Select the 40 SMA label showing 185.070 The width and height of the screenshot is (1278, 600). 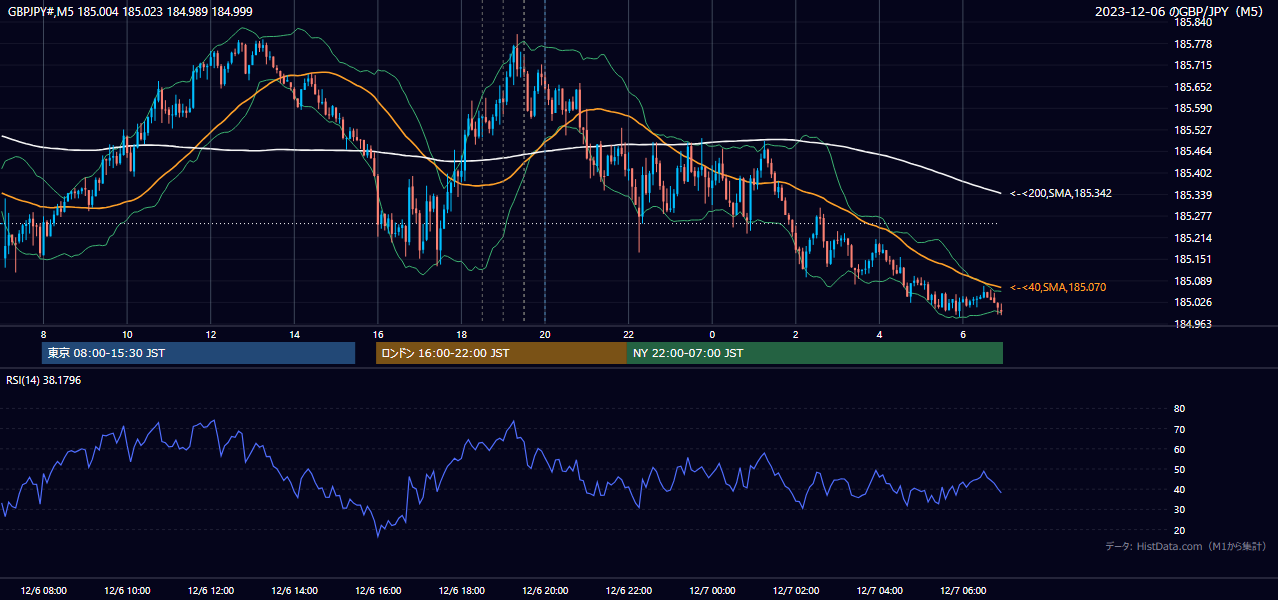[x=1058, y=287]
